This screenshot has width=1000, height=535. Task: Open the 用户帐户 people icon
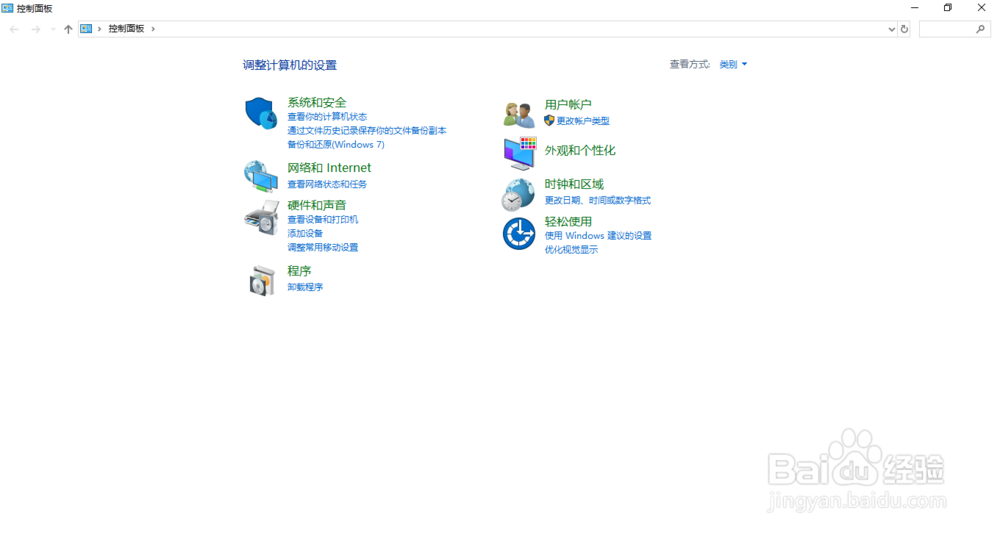(x=518, y=115)
